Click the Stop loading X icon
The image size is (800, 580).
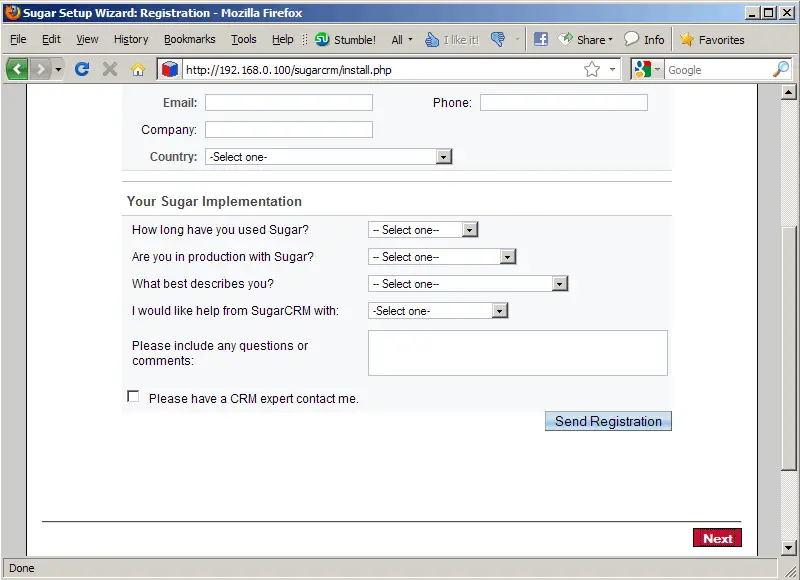(x=110, y=69)
